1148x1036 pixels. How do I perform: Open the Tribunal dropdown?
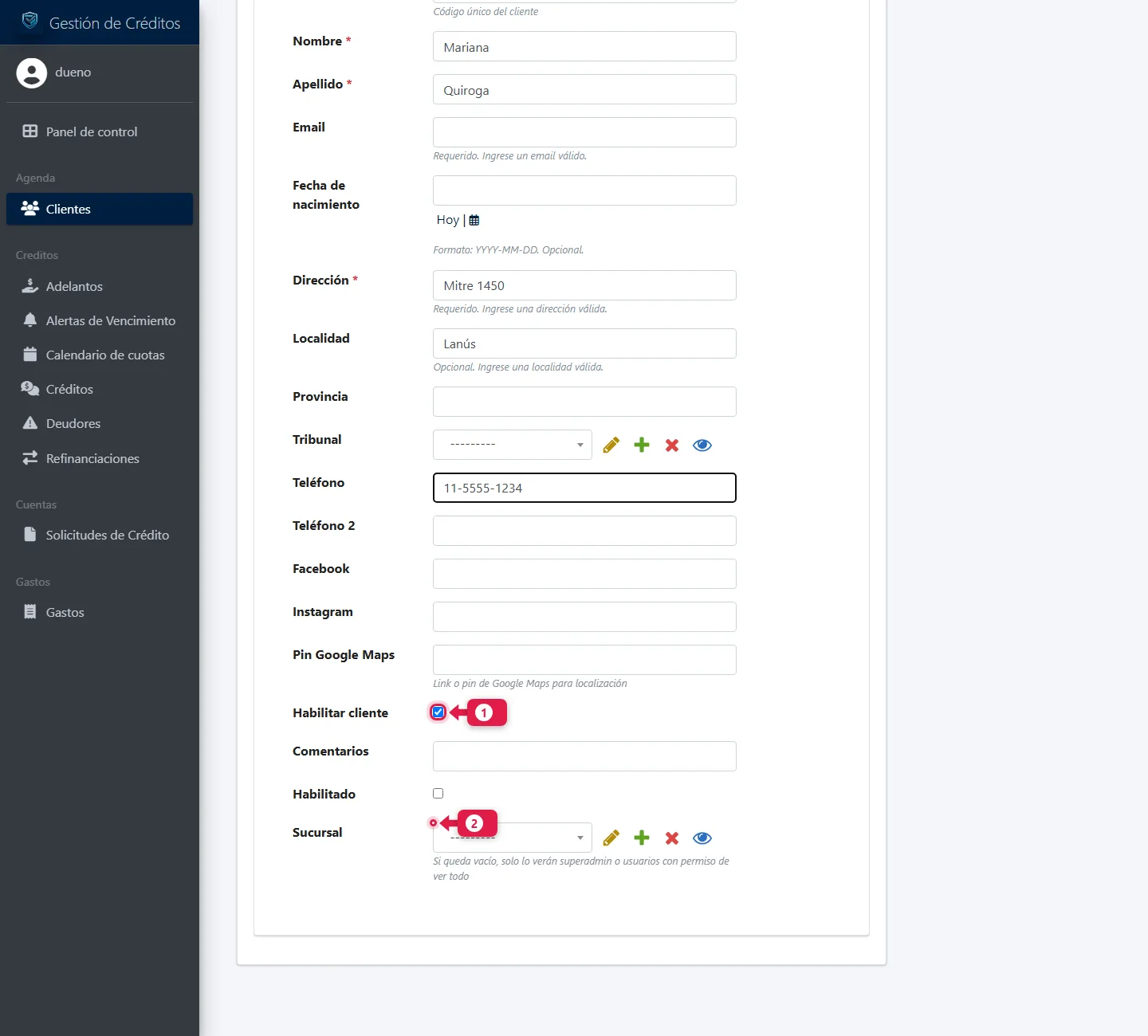(513, 445)
